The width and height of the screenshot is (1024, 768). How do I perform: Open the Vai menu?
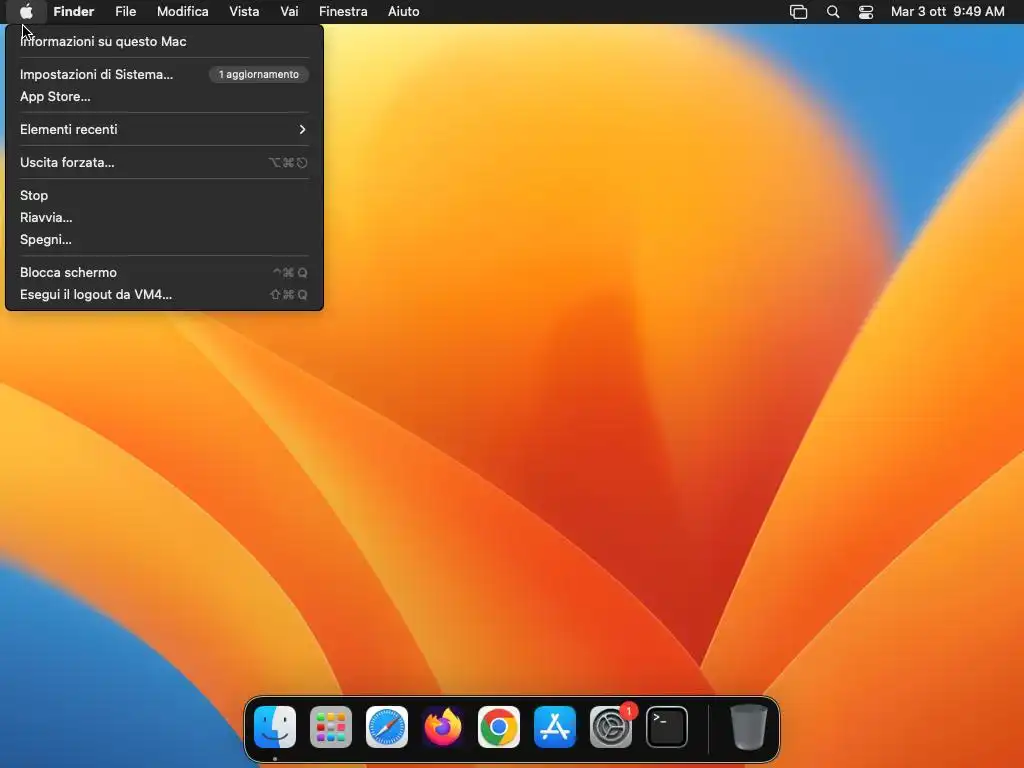(289, 12)
